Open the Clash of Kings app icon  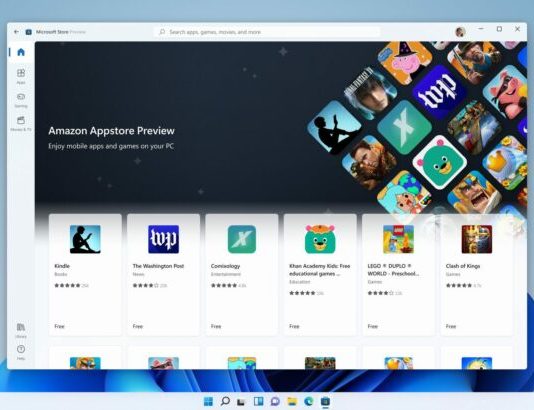click(x=477, y=239)
